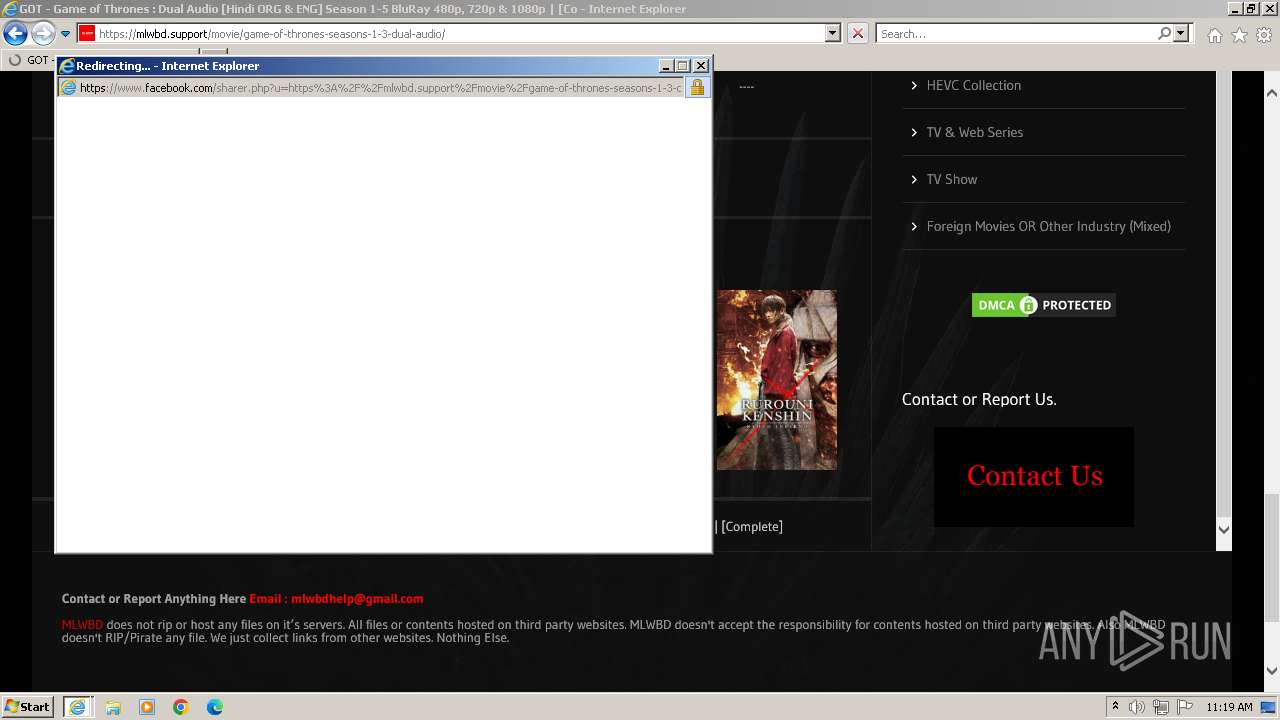Open the Tools gear icon

(1264, 35)
